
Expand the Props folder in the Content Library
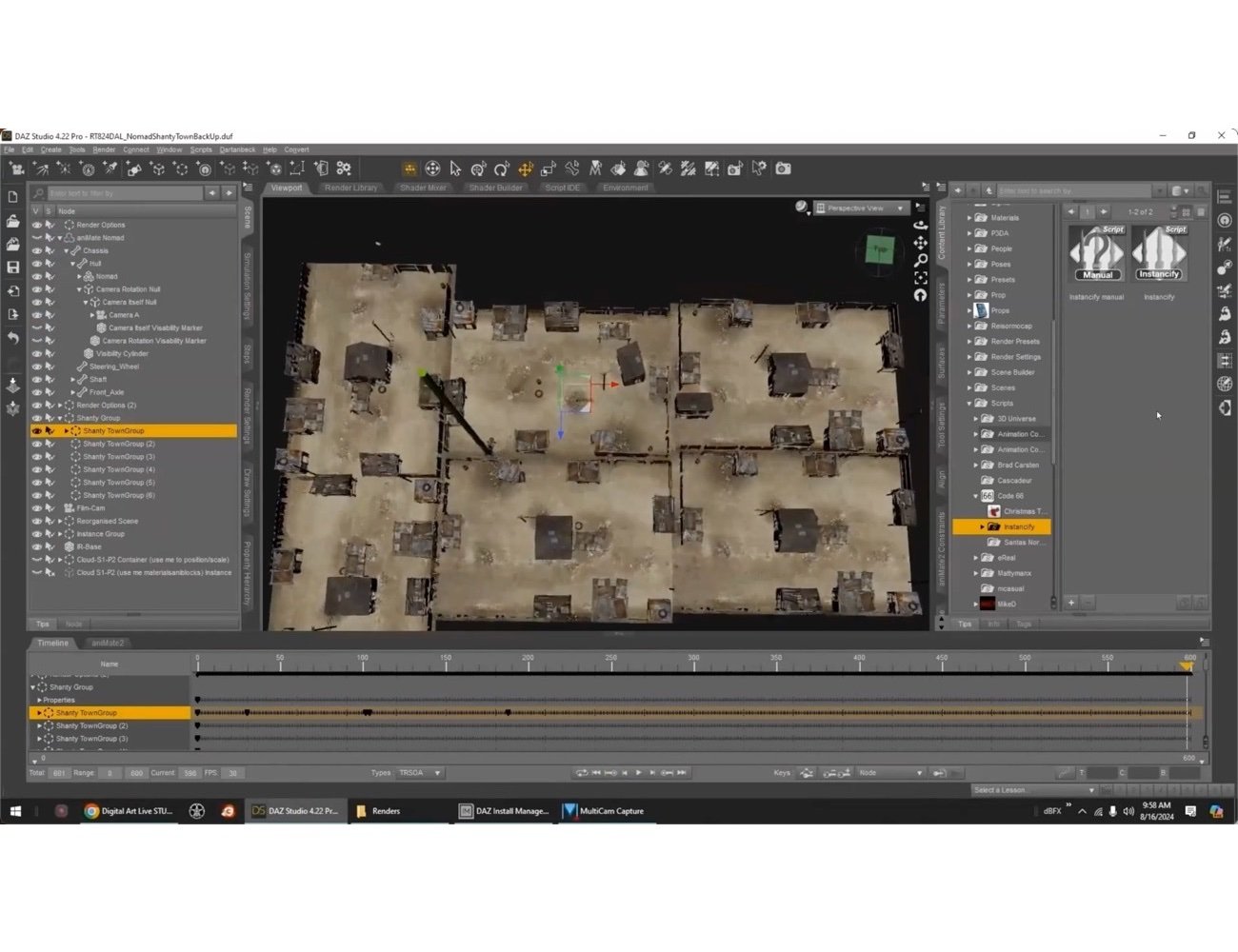click(x=968, y=309)
